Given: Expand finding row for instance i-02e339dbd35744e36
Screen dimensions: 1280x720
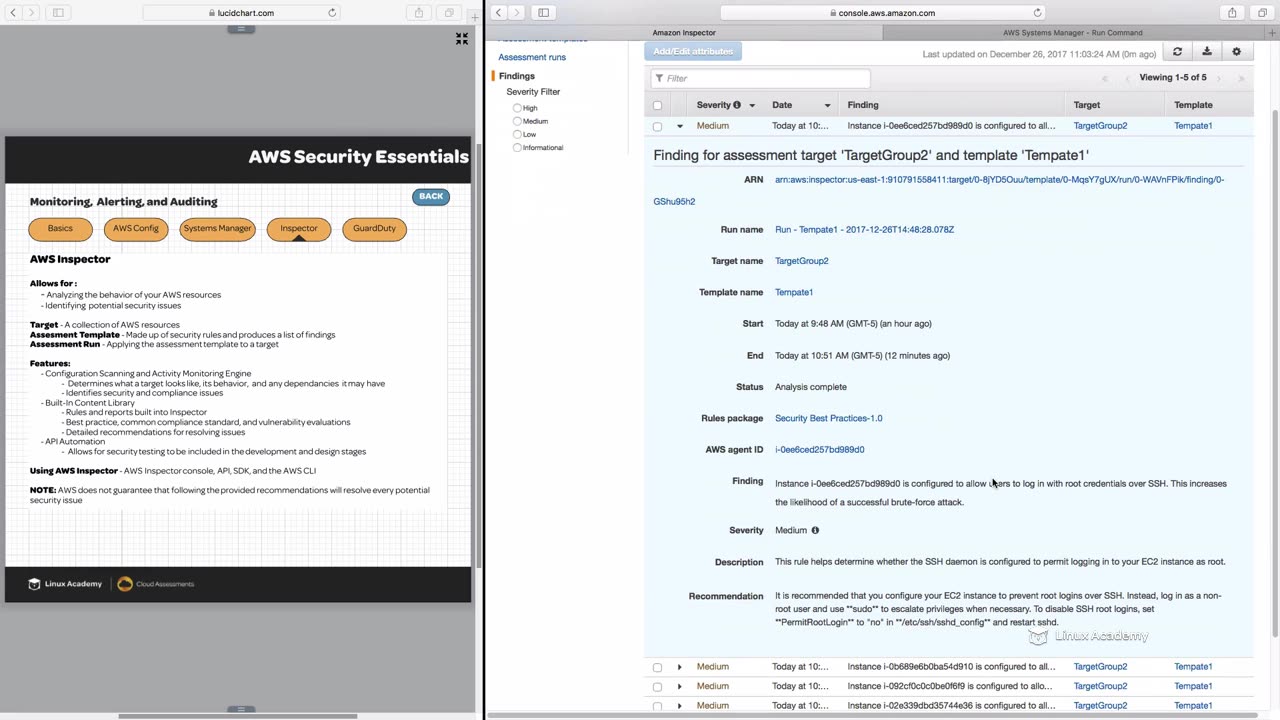Looking at the screenshot, I should pos(680,706).
